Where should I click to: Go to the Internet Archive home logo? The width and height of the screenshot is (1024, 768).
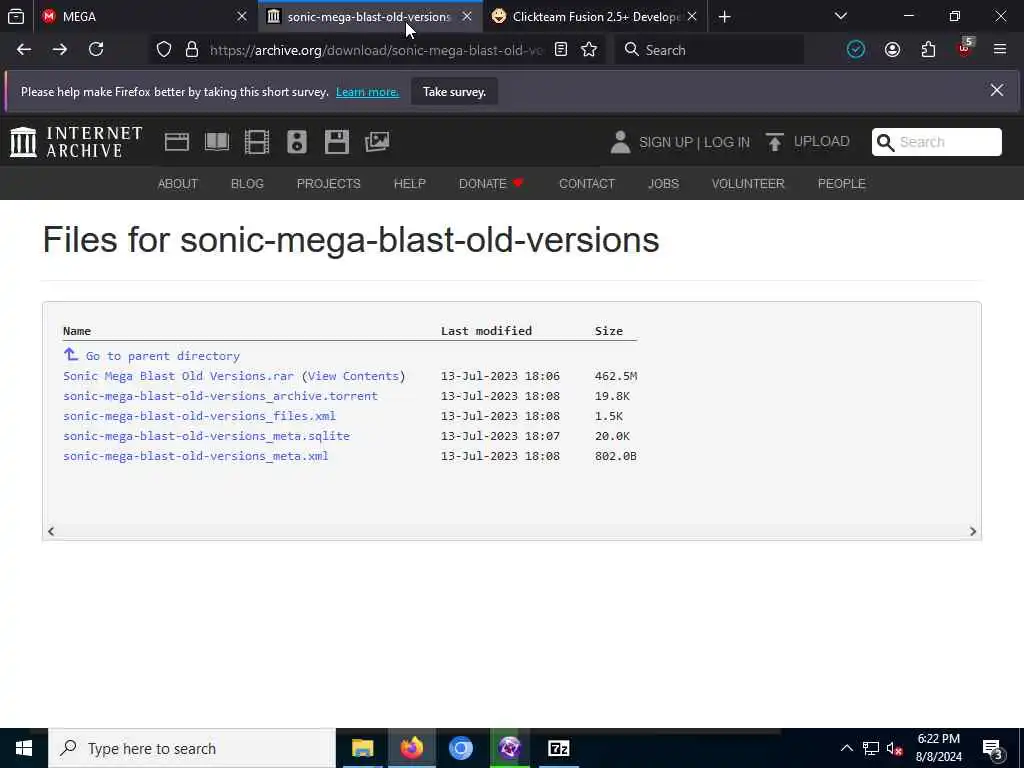pos(76,142)
